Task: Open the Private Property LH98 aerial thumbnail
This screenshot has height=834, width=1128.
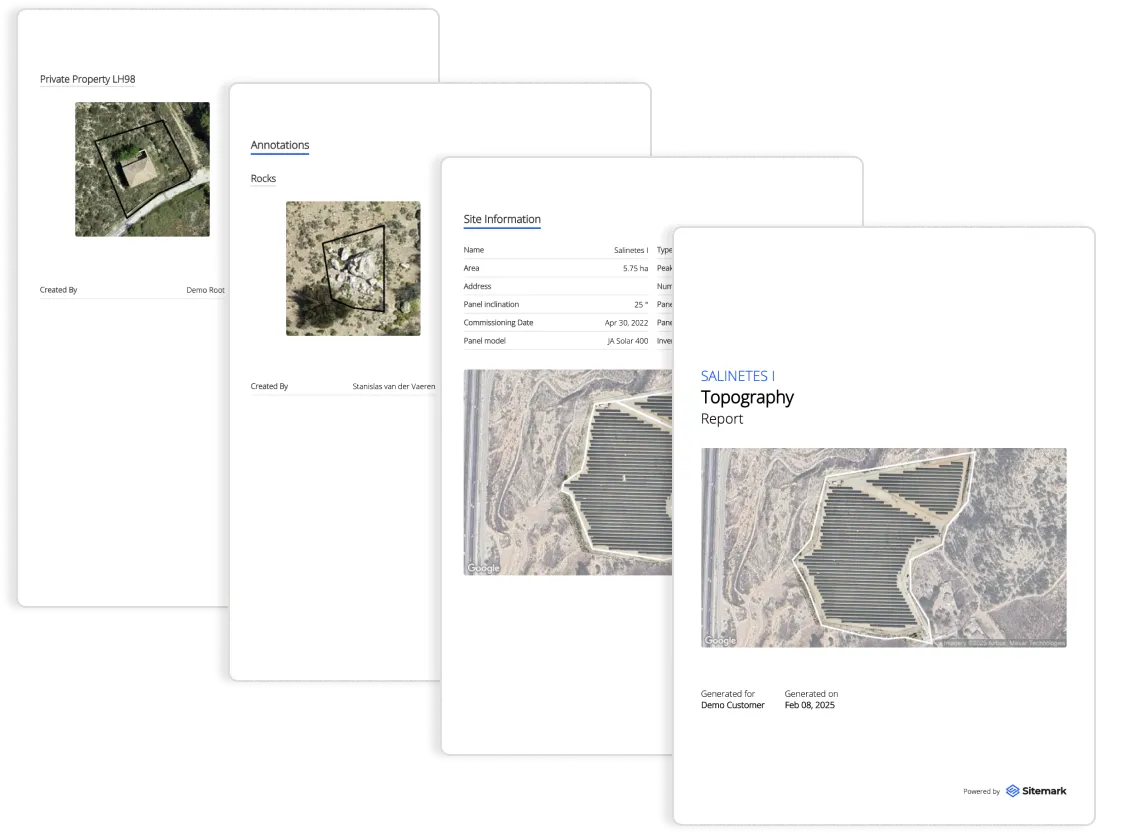Action: coord(142,169)
